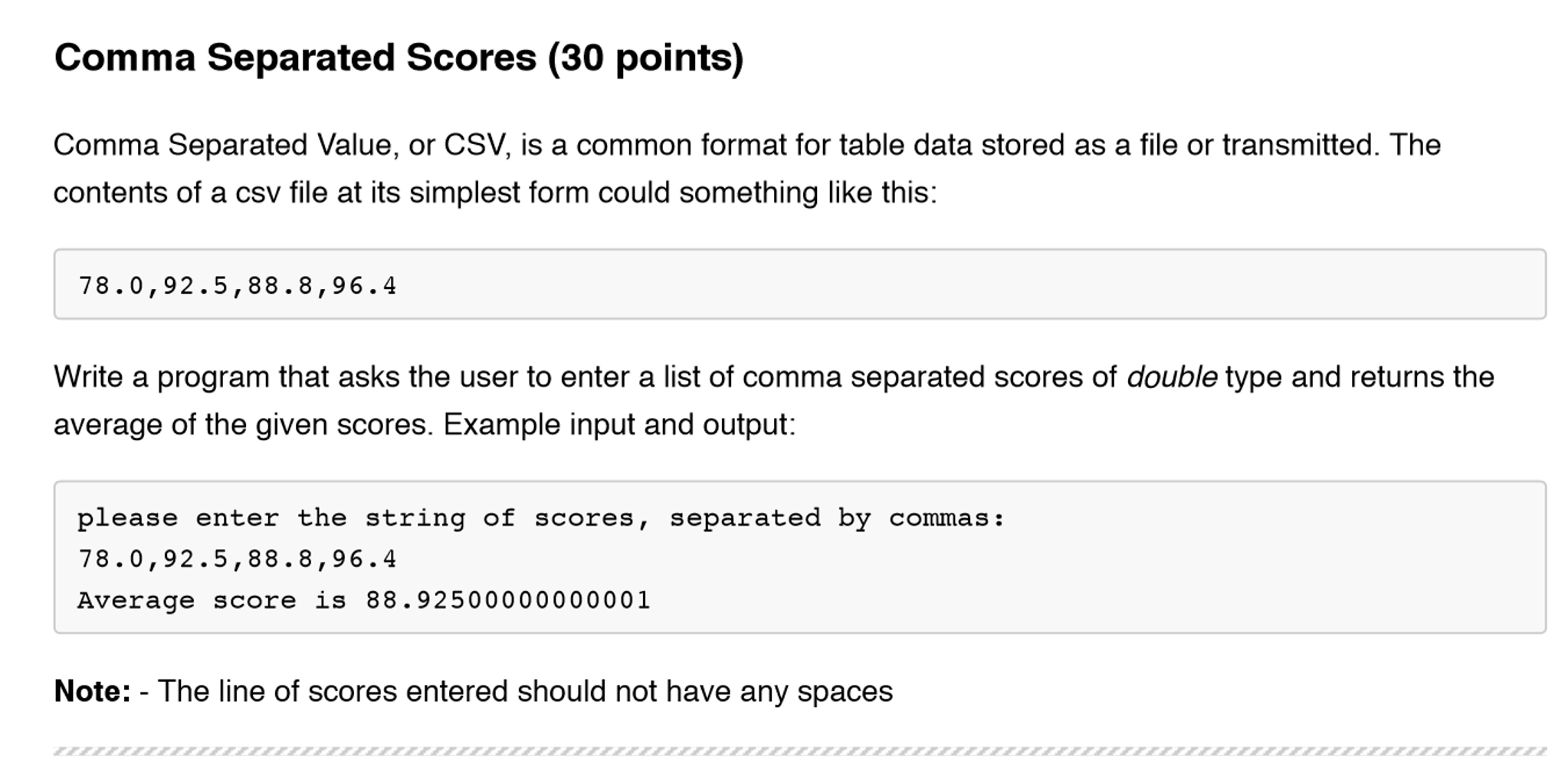
Task: Click the italic word 'double'
Action: click(1171, 377)
